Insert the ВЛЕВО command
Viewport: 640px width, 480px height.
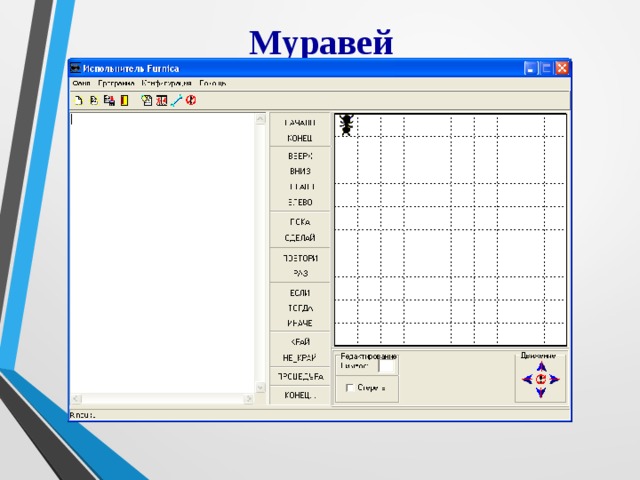[x=300, y=202]
